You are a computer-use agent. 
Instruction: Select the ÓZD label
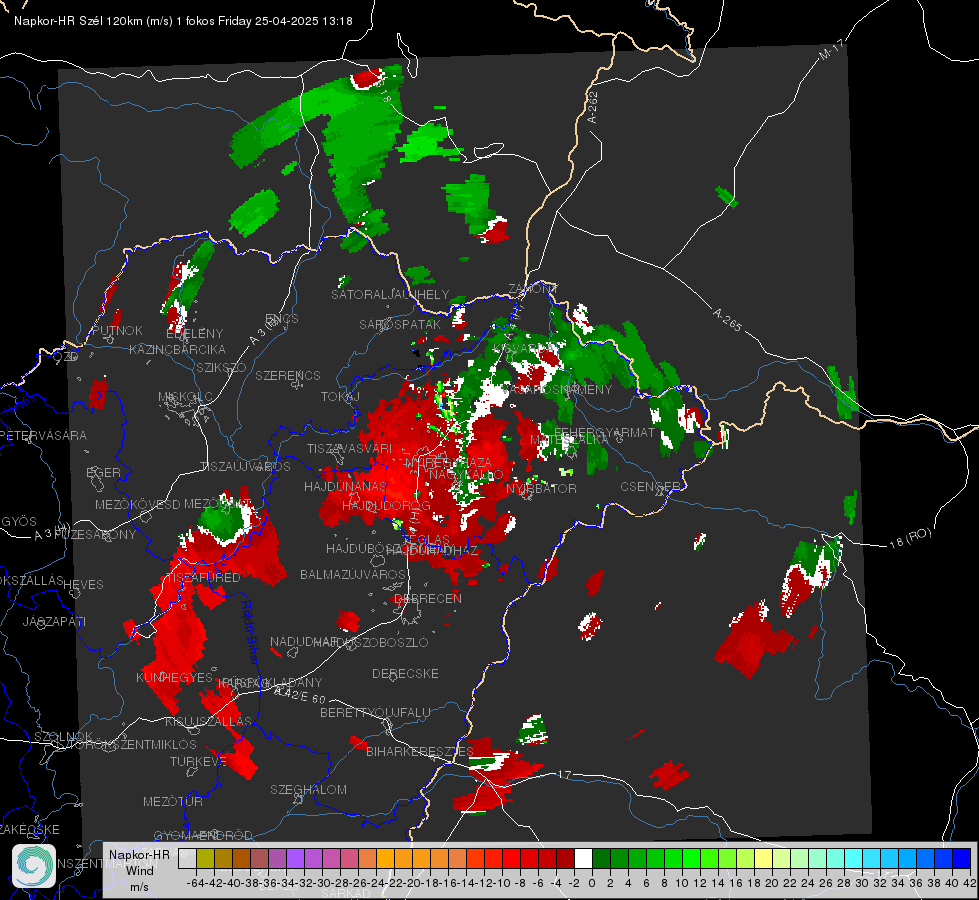[x=66, y=357]
